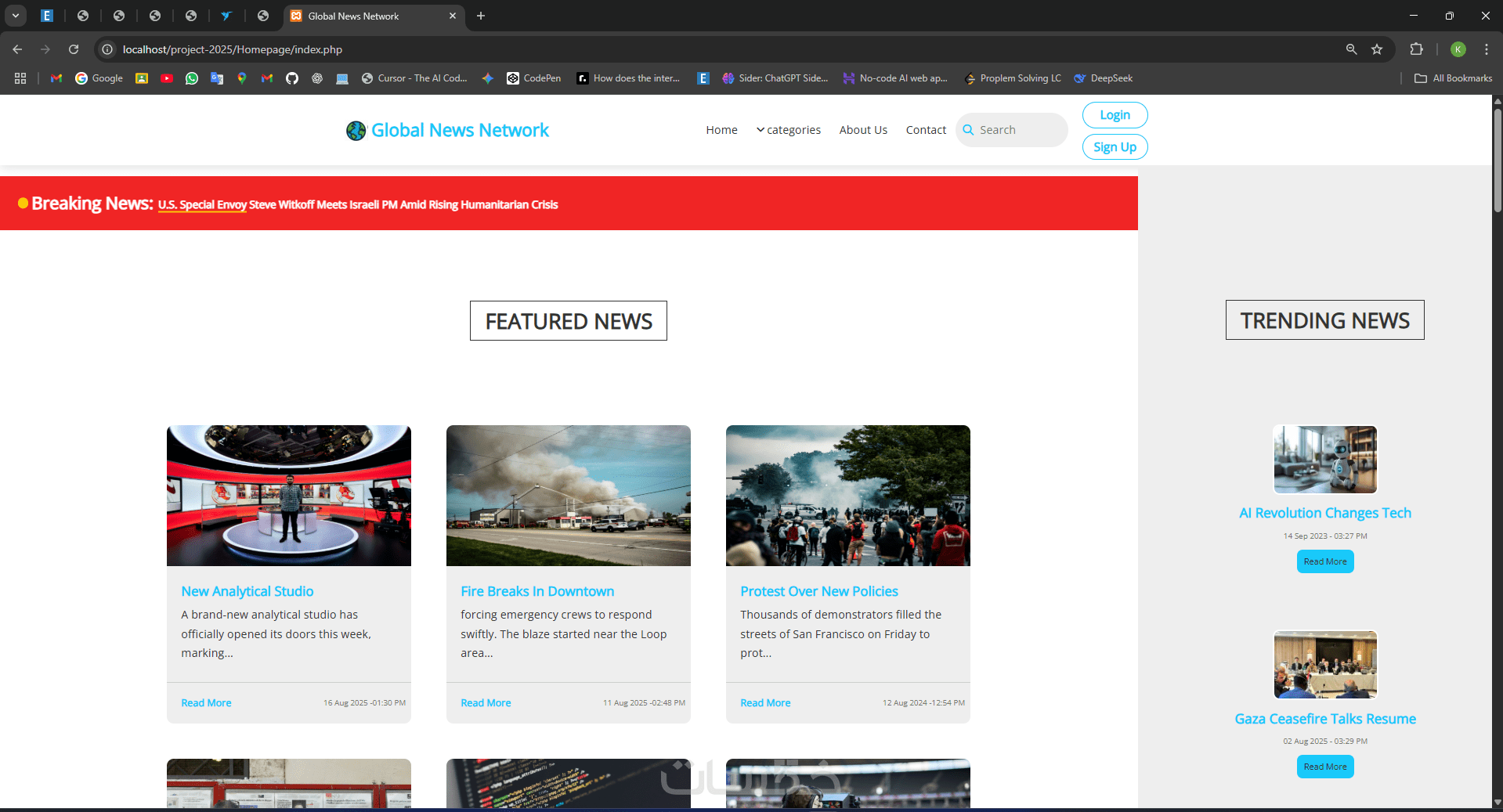Click the Login button
Viewport: 1503px width, 812px height.
click(x=1115, y=115)
